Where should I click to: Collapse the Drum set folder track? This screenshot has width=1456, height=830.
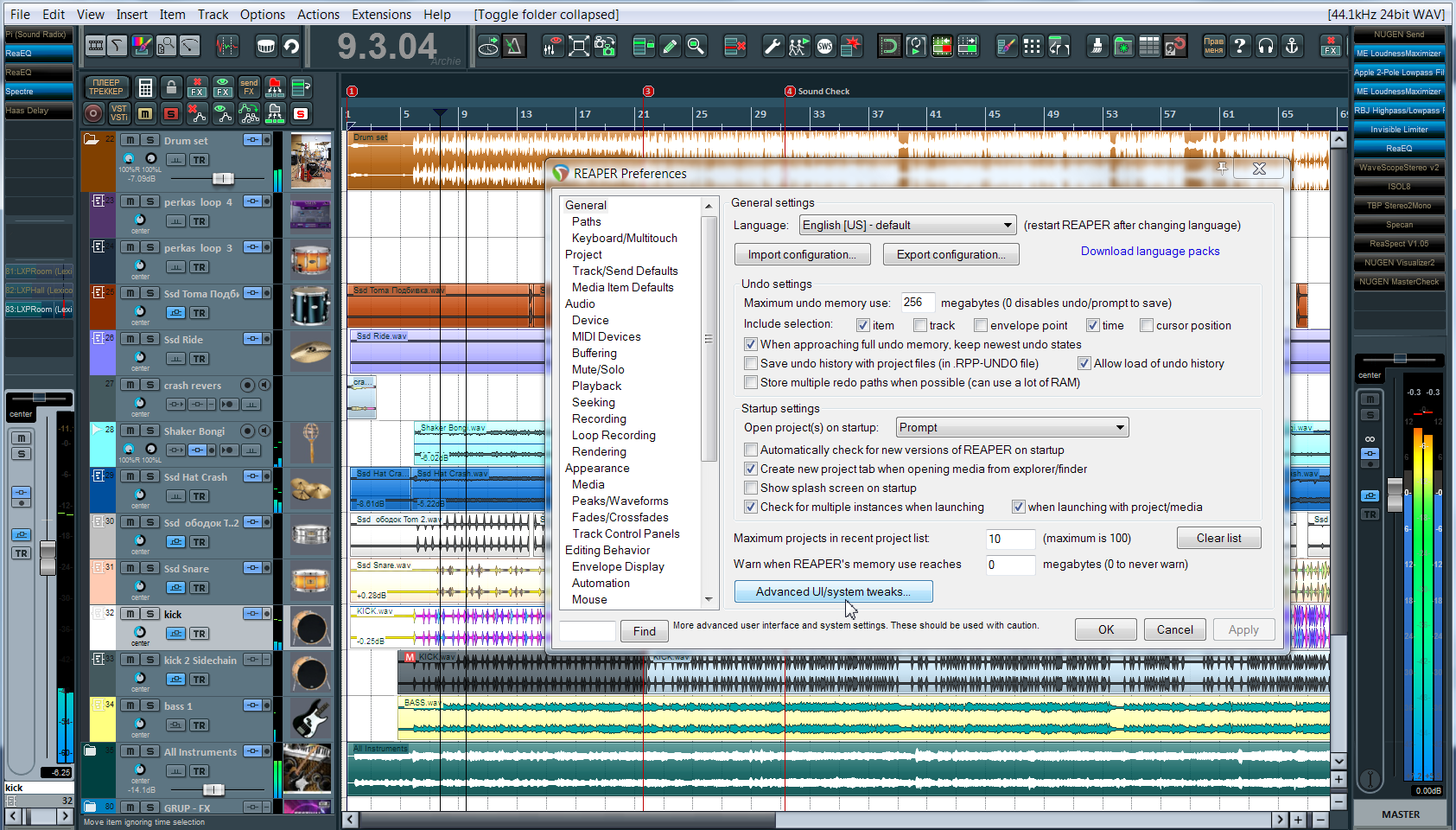tap(91, 139)
